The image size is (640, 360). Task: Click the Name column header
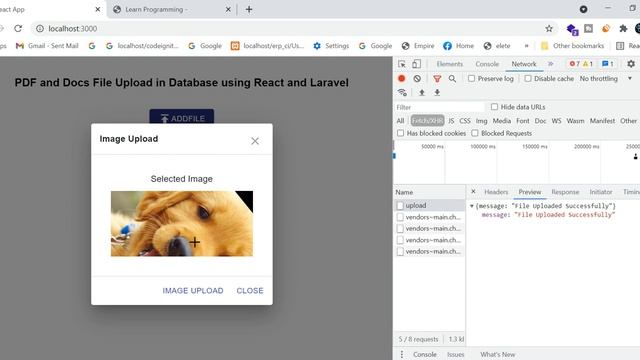point(429,192)
